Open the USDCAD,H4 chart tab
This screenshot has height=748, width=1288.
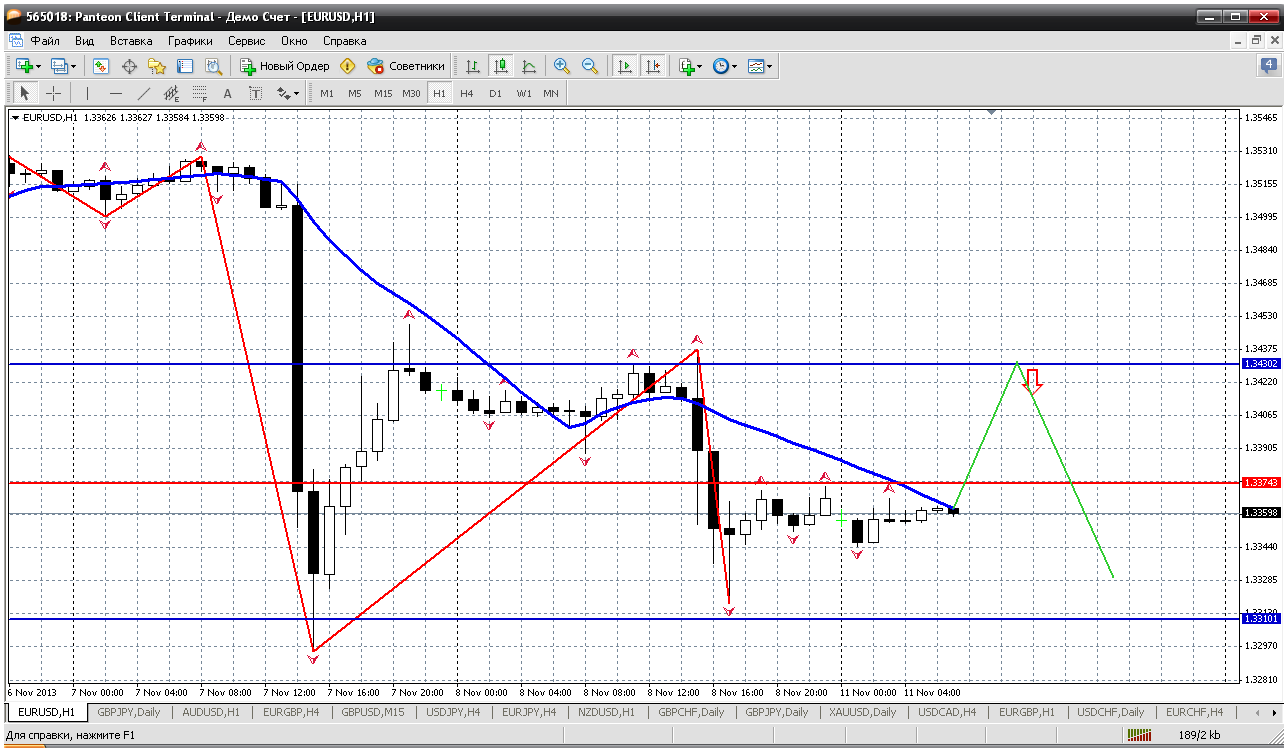click(x=947, y=712)
